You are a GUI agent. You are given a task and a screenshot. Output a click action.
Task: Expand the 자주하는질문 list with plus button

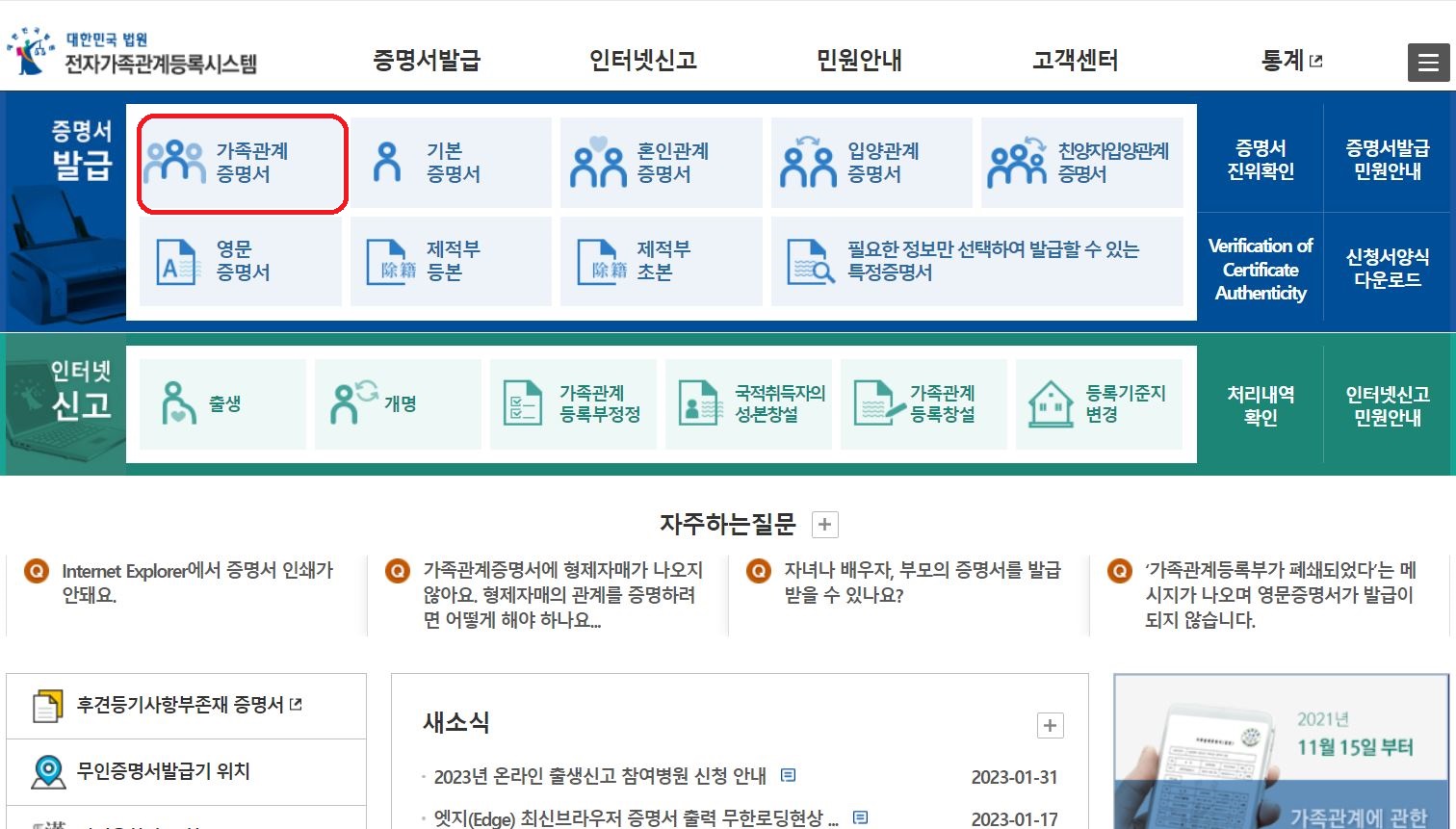click(823, 524)
